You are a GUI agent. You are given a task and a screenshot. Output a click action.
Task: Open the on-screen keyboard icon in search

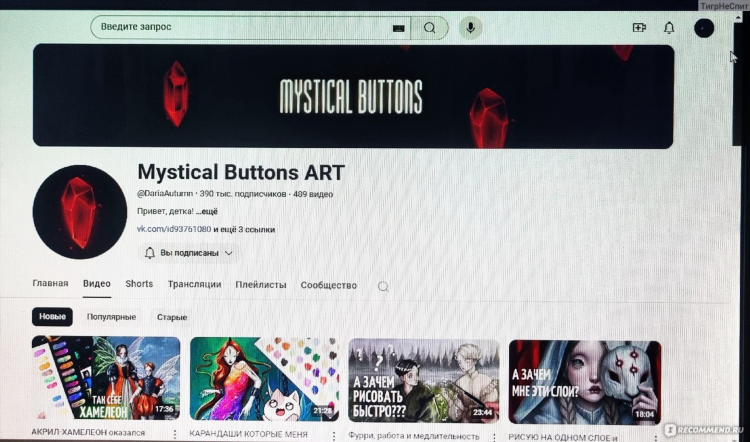398,28
